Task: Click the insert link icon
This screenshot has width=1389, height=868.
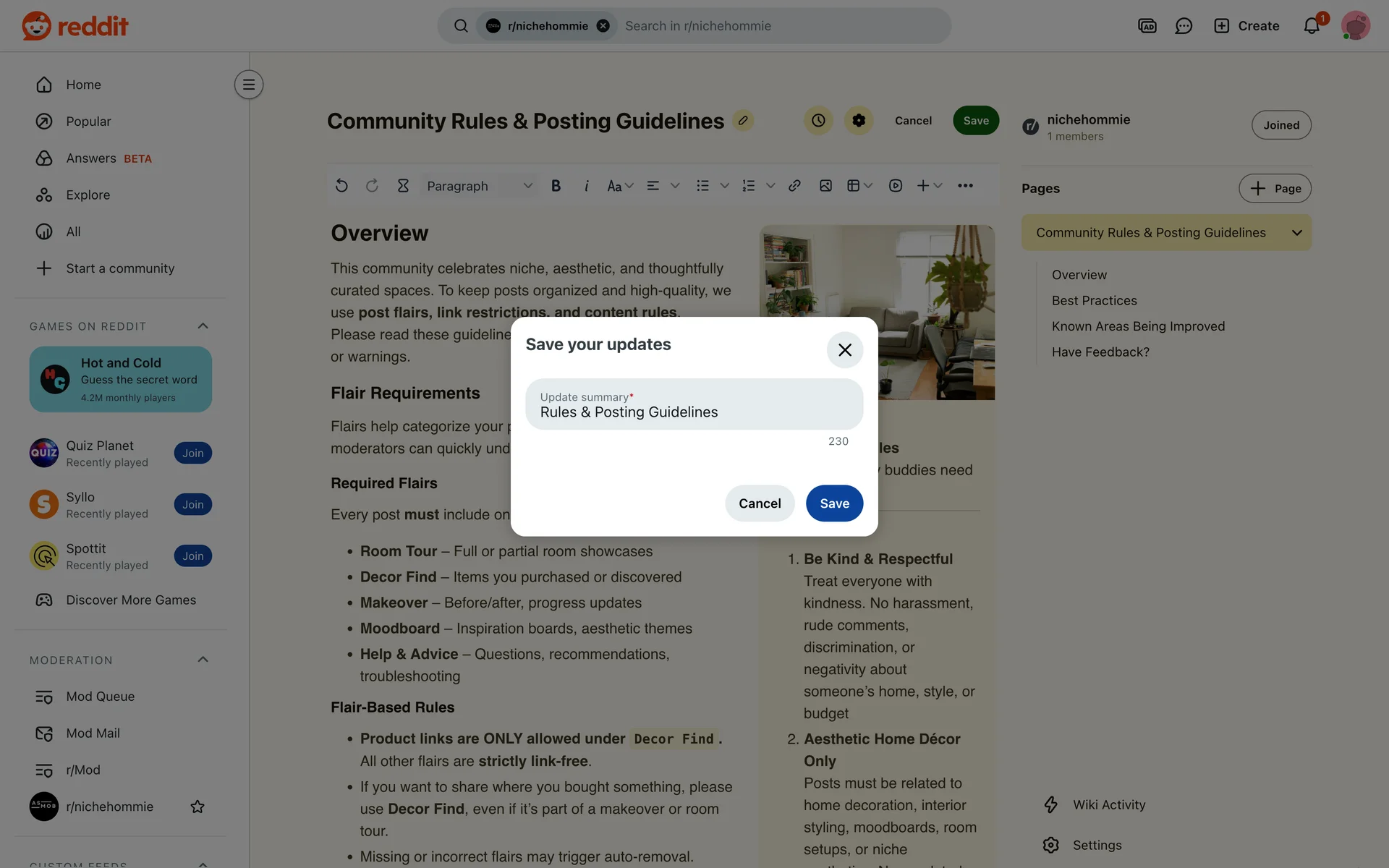Action: coord(794,186)
